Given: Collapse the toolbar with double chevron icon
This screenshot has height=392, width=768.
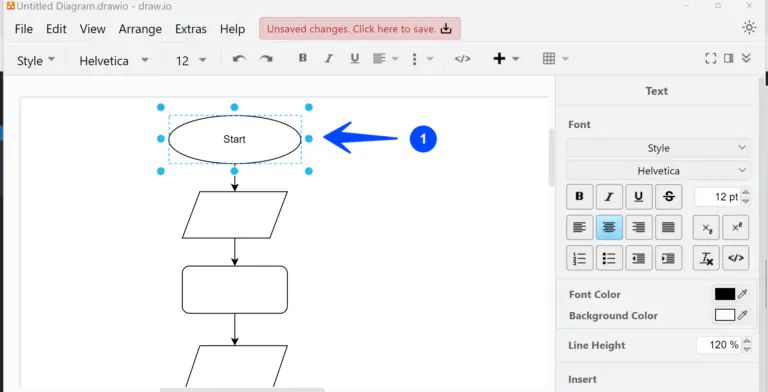Looking at the screenshot, I should 746,58.
